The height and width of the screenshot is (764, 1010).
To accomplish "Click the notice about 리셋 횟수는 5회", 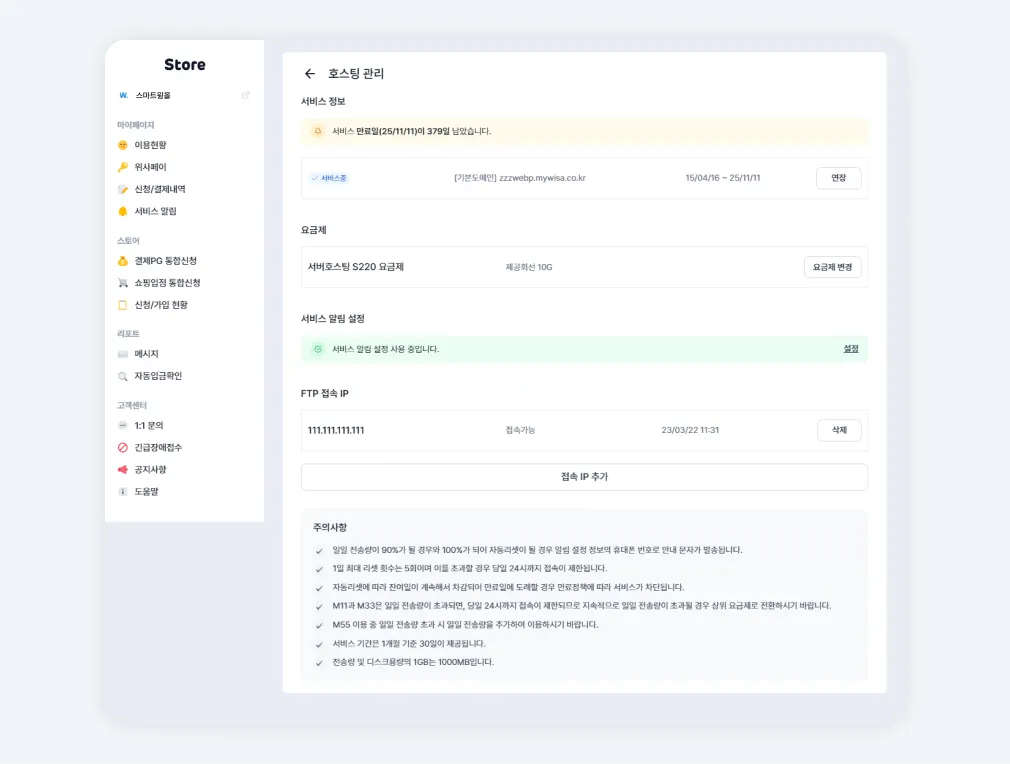I will click(x=470, y=568).
